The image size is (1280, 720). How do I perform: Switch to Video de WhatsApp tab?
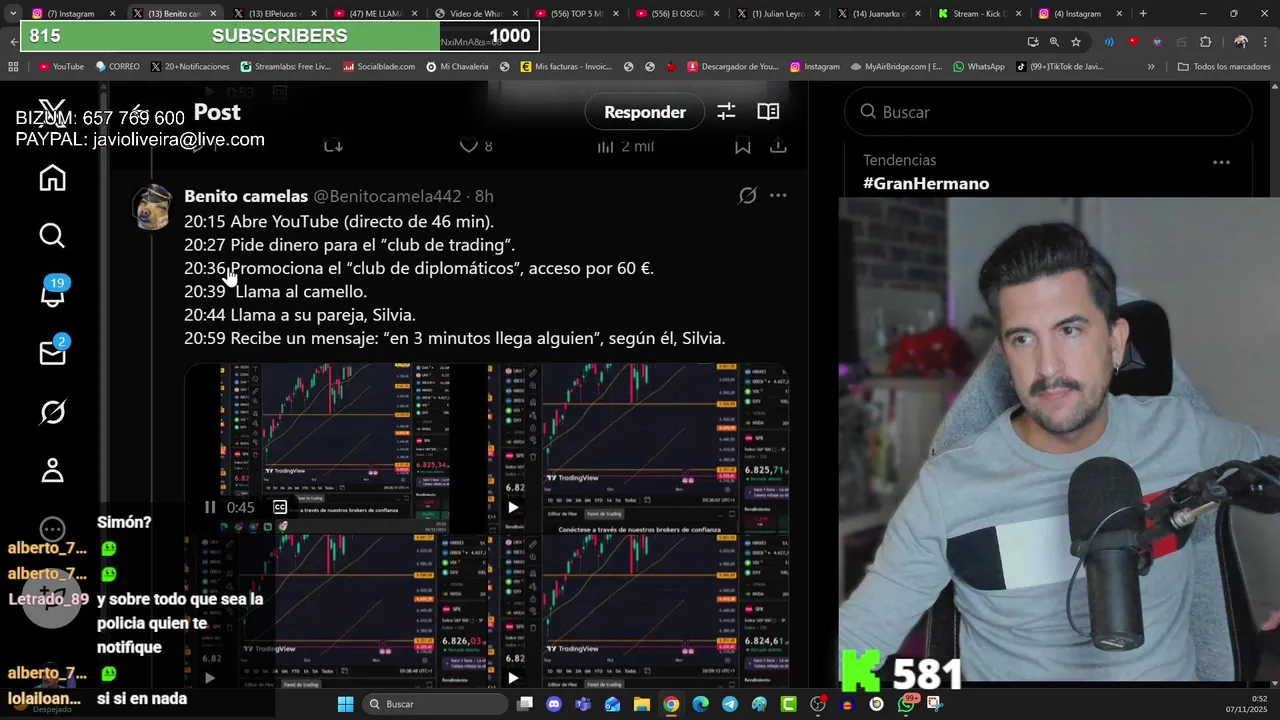point(475,14)
